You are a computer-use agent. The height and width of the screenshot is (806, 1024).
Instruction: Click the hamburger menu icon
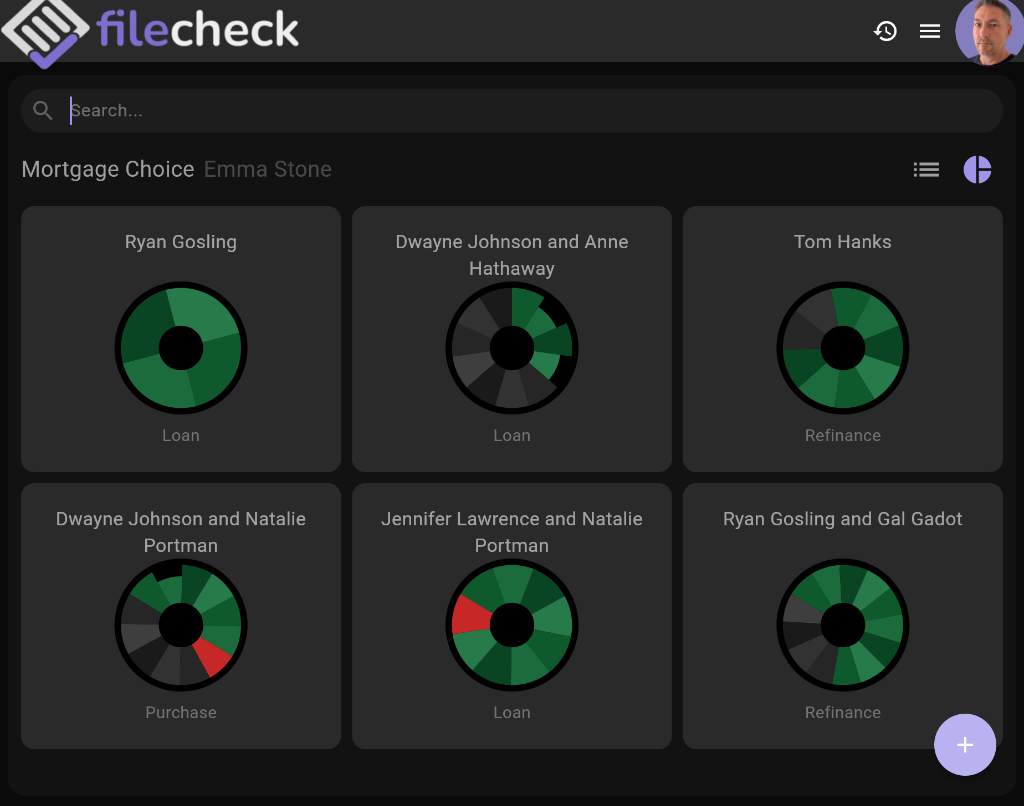click(x=930, y=31)
